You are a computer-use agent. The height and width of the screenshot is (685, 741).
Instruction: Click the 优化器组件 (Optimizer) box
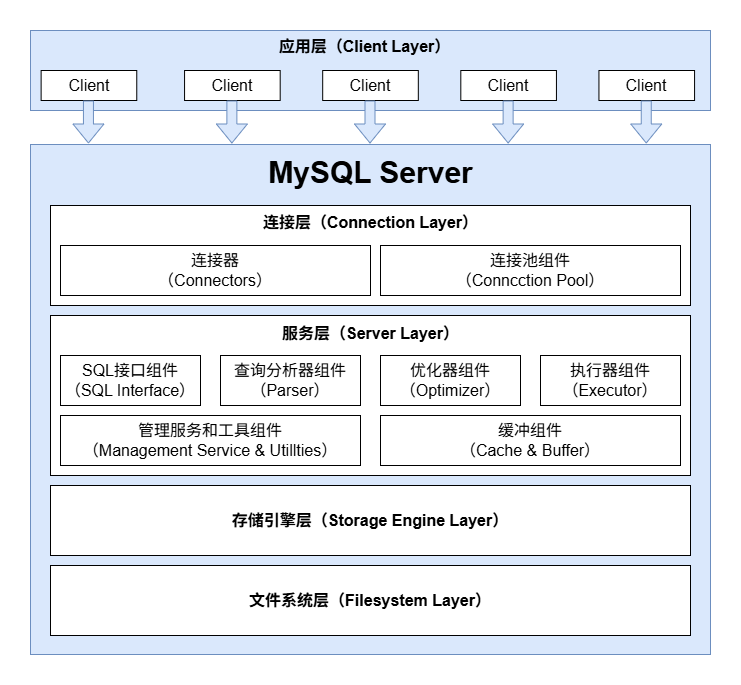[x=450, y=380]
